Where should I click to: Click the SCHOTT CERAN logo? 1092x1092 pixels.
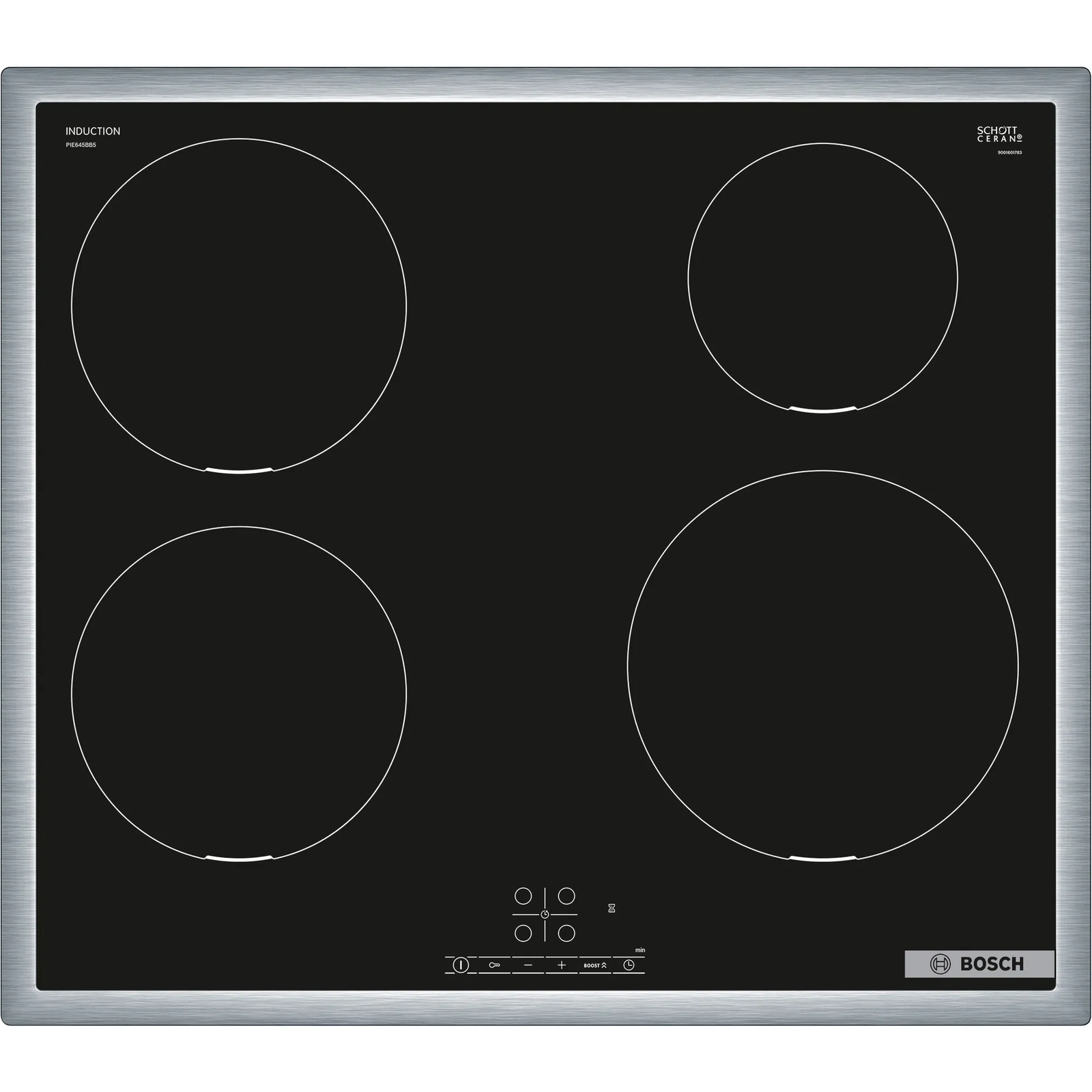[998, 134]
